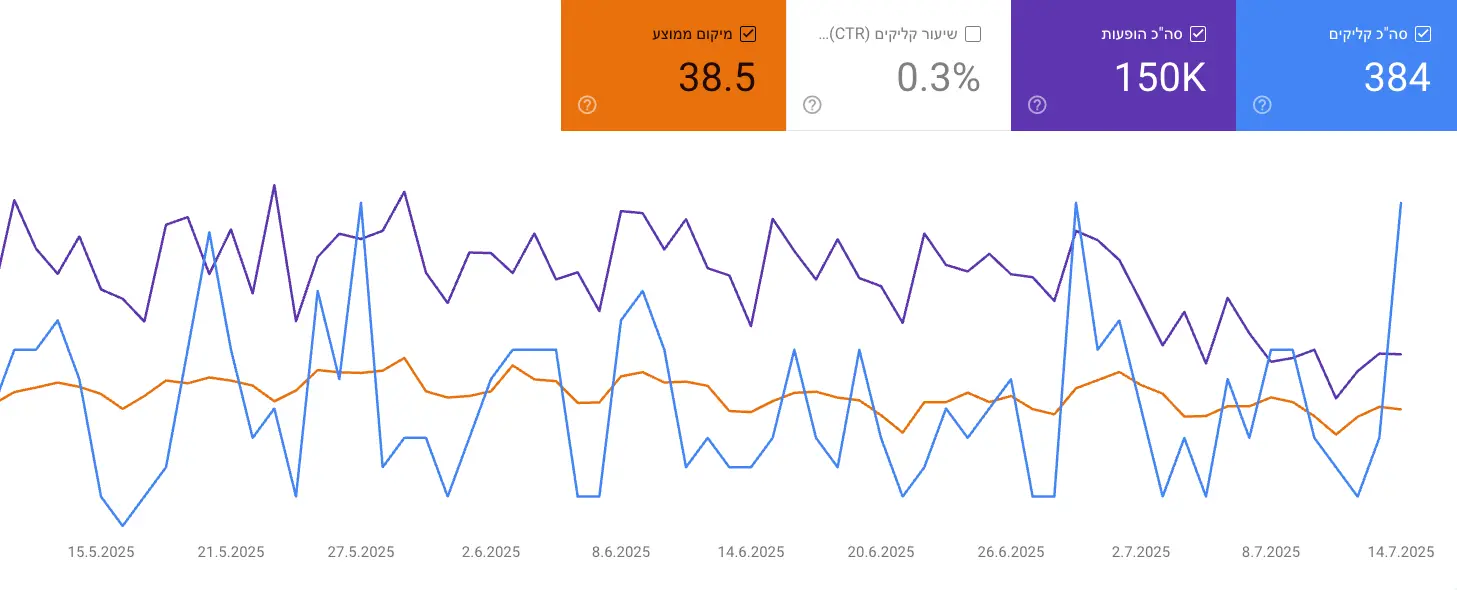Enable the שיעור קליקים (CTR) checkbox
The height and width of the screenshot is (590, 1457).
click(x=973, y=34)
